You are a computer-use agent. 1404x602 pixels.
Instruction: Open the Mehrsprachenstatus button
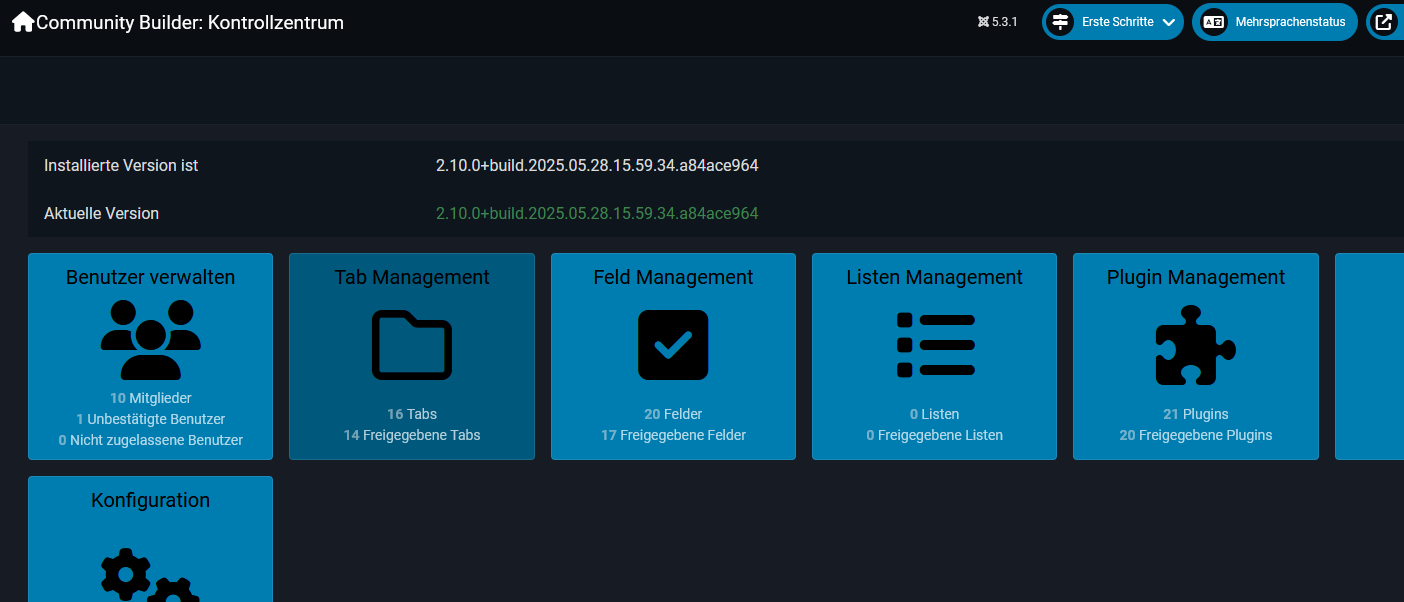[1274, 22]
